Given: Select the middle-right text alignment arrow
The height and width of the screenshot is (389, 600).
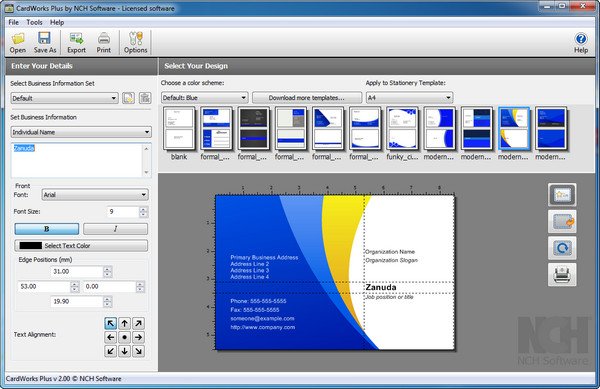Looking at the screenshot, I should 139,337.
